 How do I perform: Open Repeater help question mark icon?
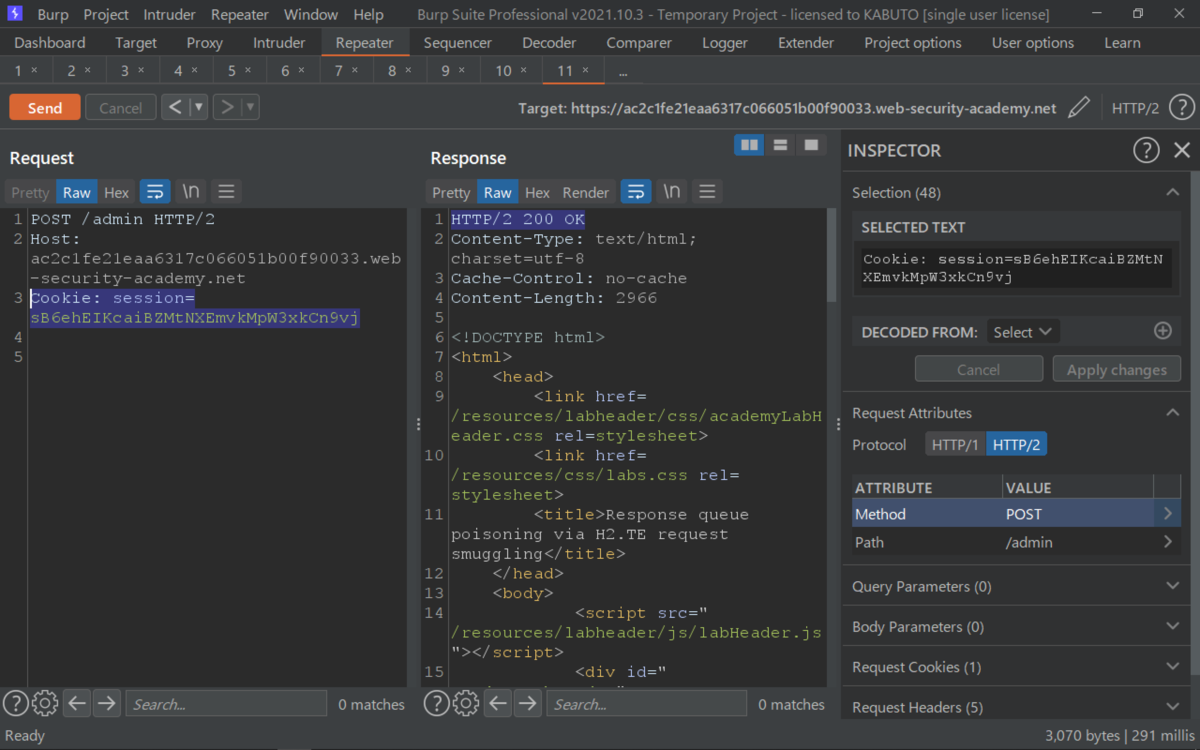(x=1181, y=107)
